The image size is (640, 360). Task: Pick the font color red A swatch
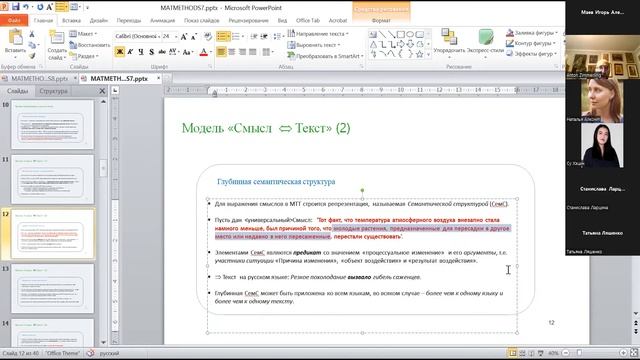[204, 52]
